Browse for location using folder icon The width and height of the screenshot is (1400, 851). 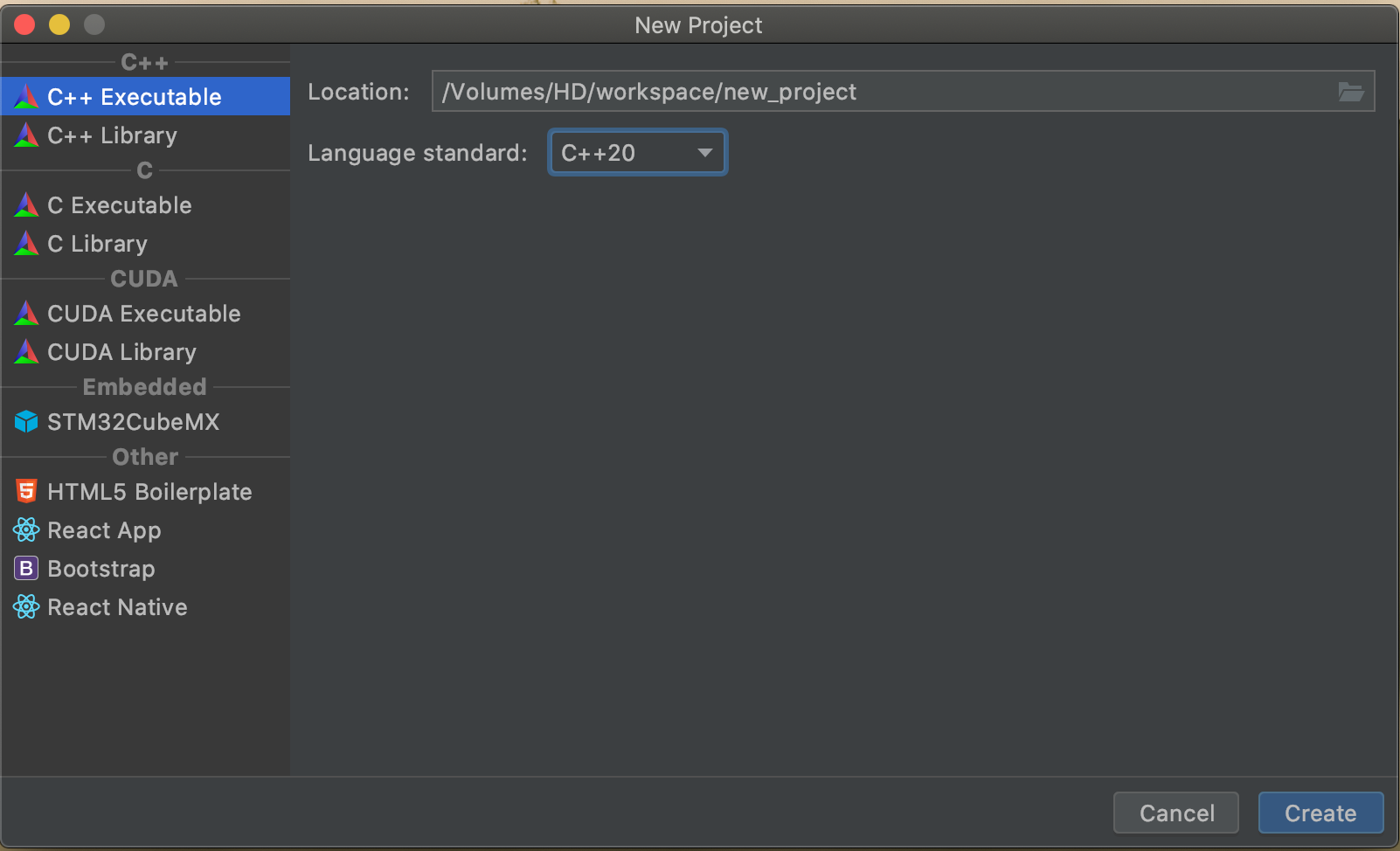coord(1350,92)
